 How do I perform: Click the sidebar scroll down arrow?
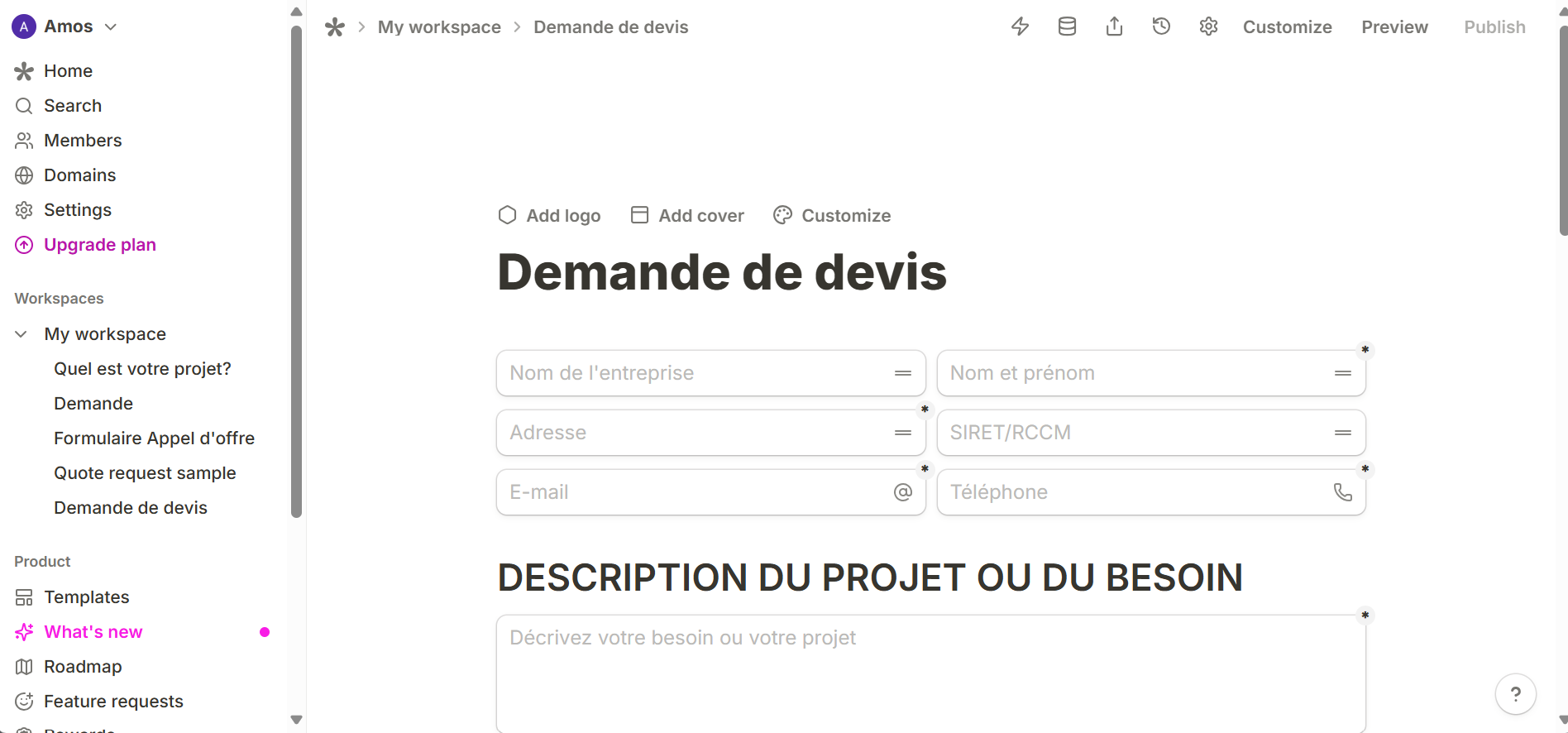point(297,720)
